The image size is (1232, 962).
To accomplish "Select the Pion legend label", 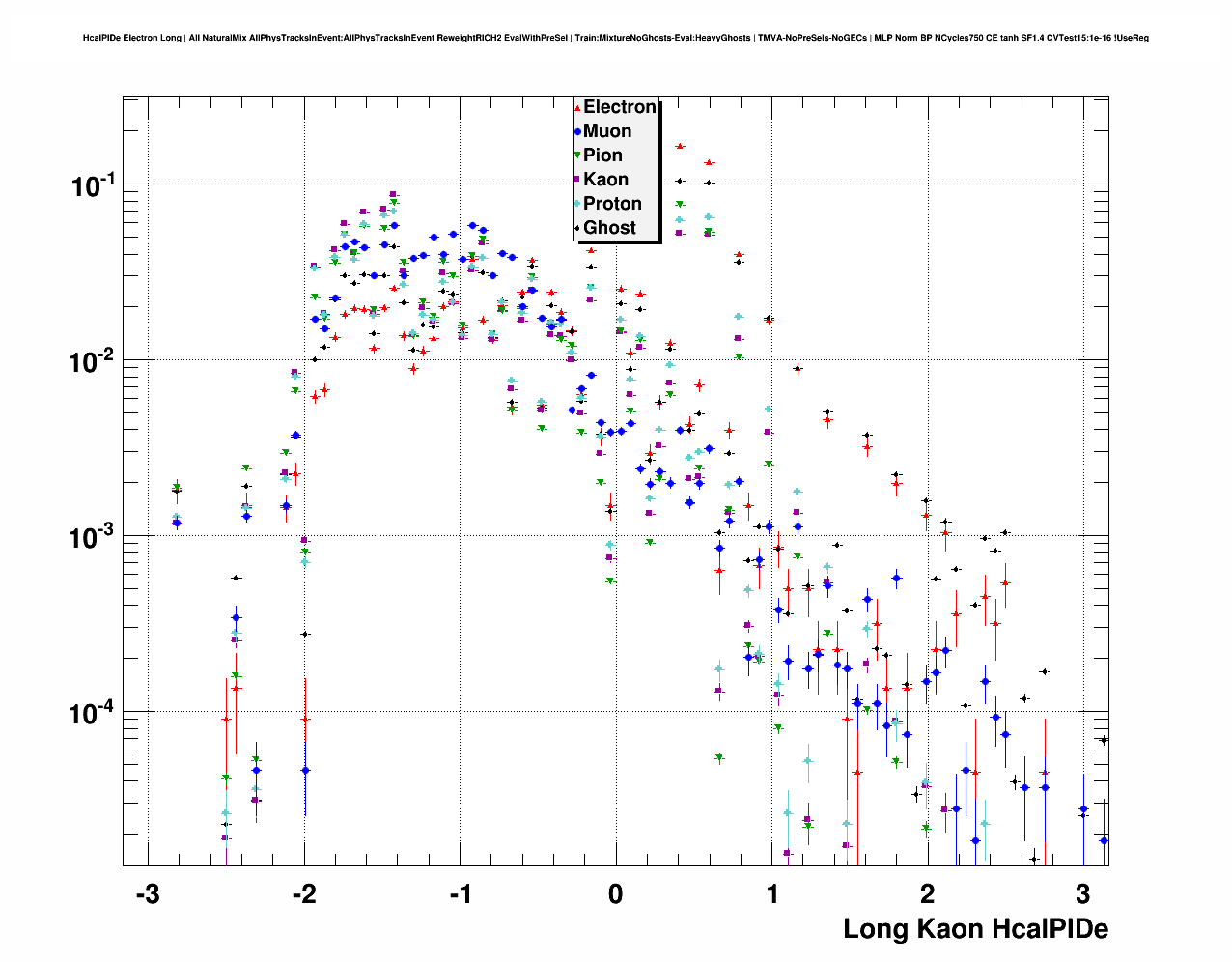I will (602, 156).
